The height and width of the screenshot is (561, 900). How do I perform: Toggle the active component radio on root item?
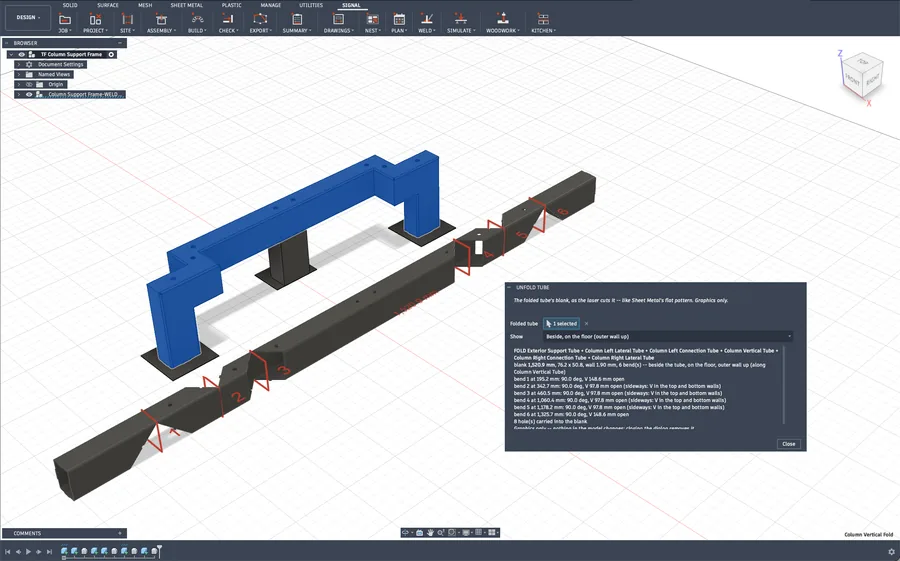111,55
